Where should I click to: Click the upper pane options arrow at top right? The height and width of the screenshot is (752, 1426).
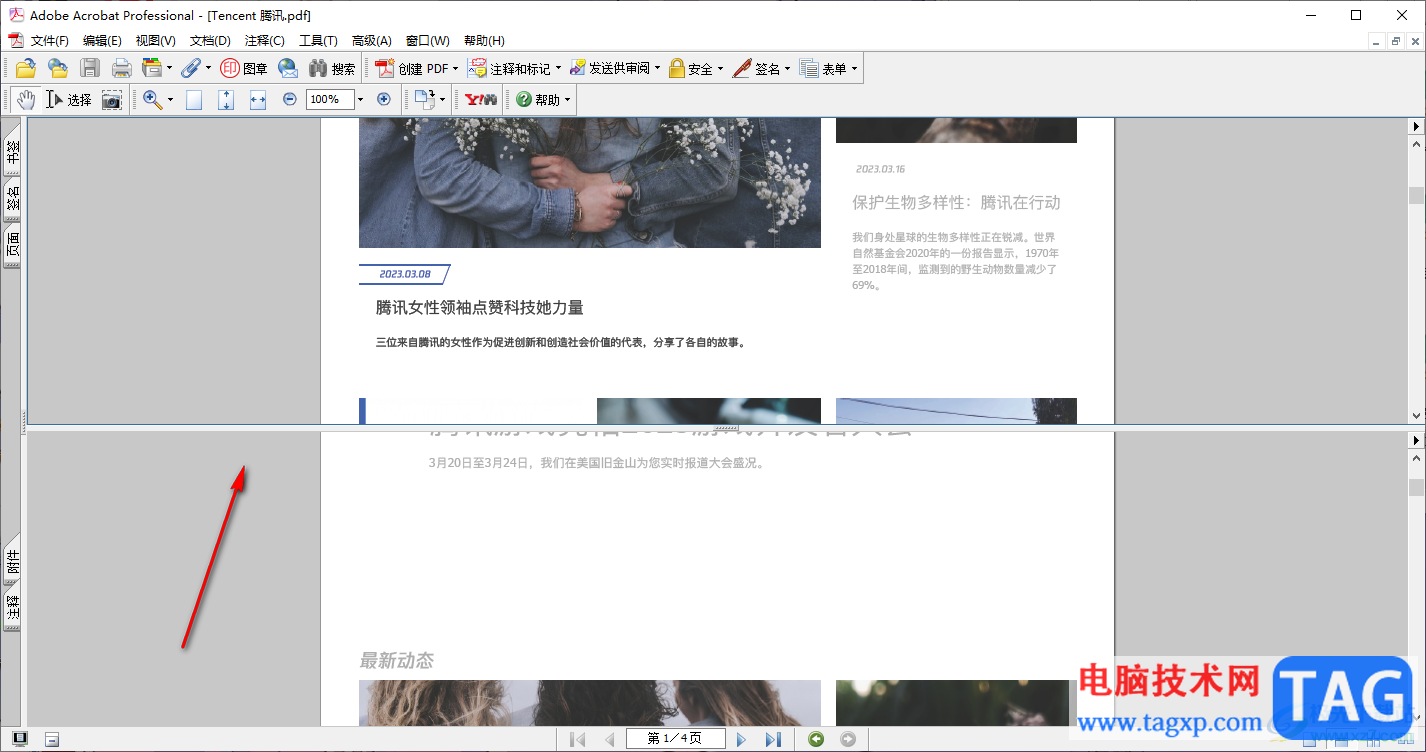tap(1416, 126)
